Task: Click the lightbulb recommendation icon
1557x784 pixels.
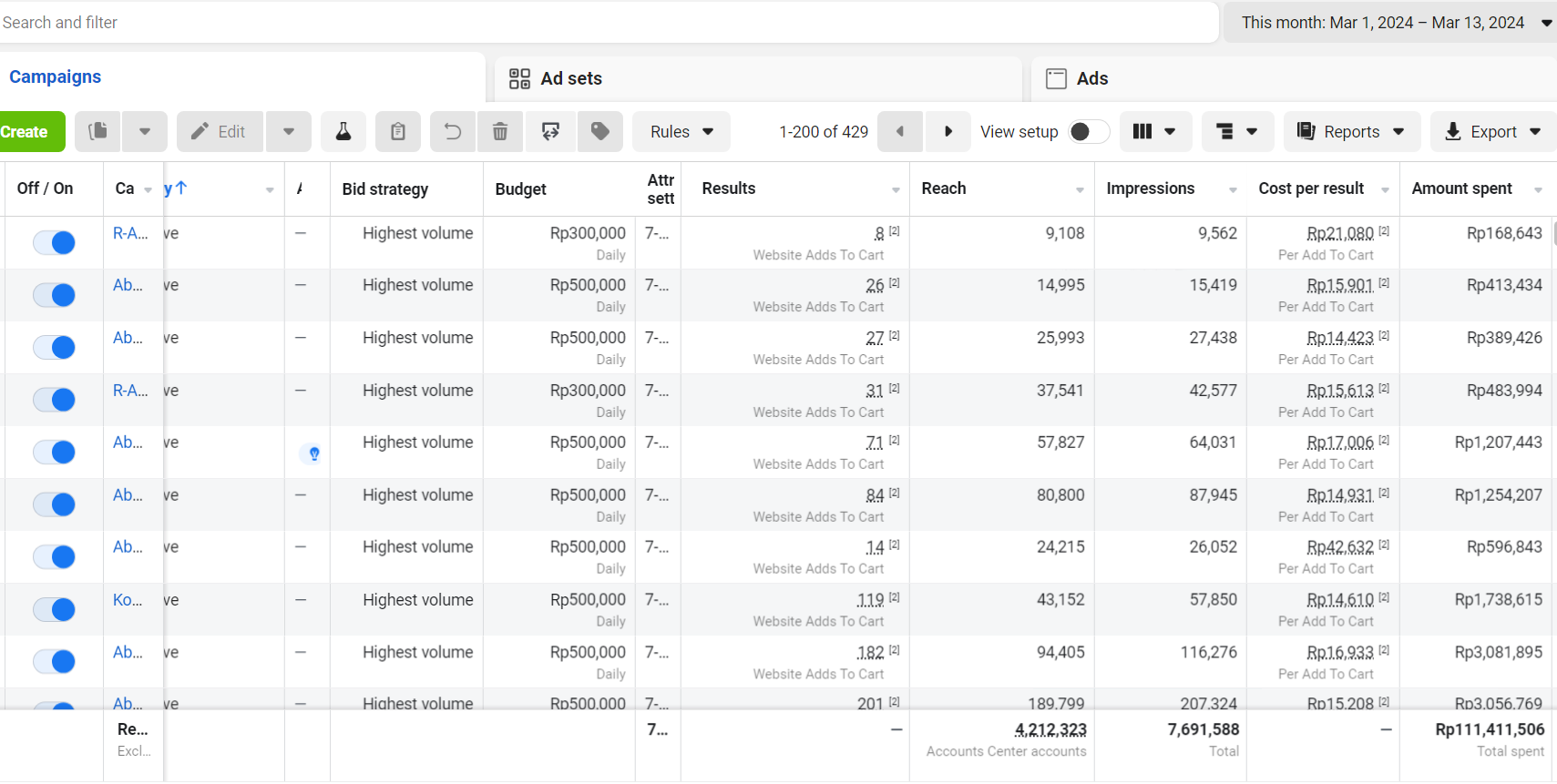Action: pos(313,453)
